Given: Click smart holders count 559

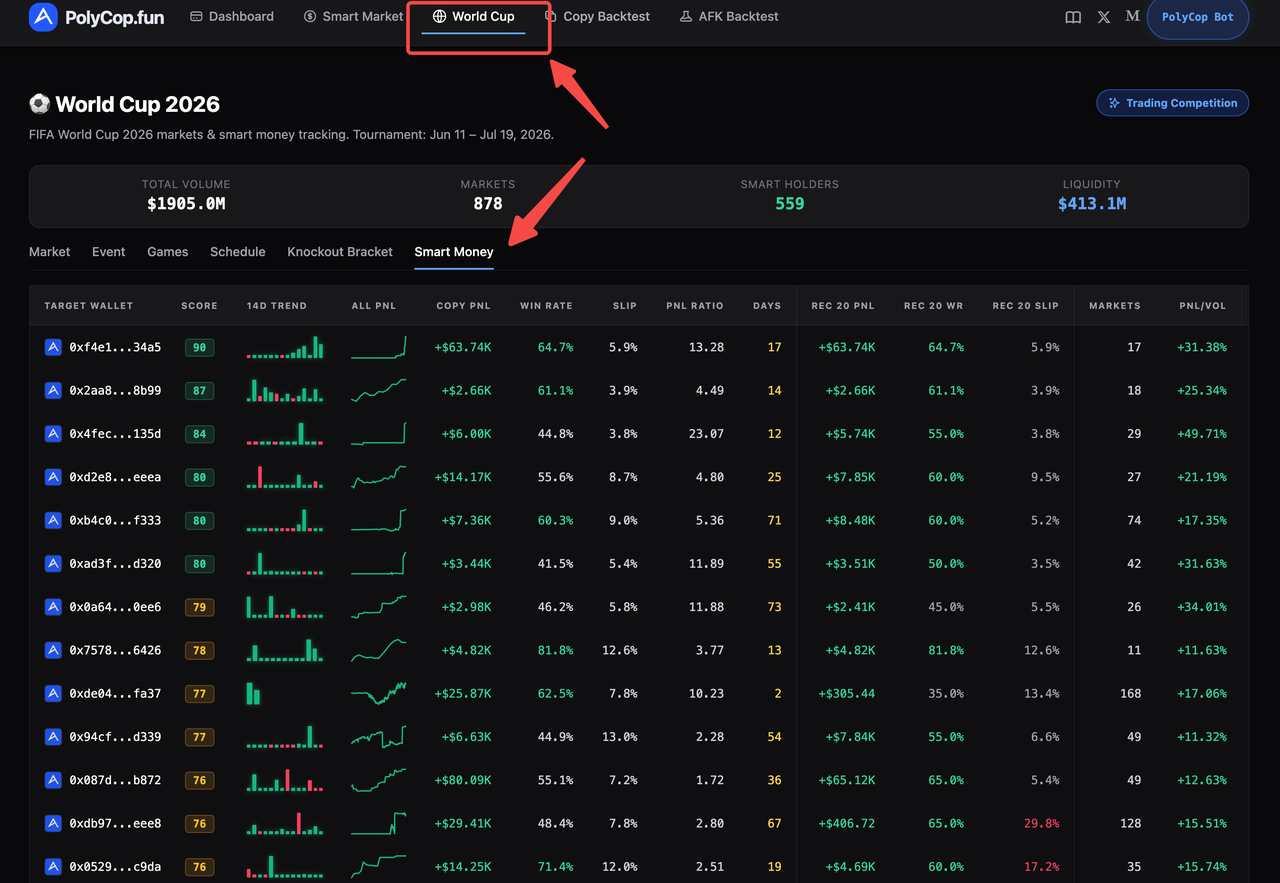Looking at the screenshot, I should point(790,204).
